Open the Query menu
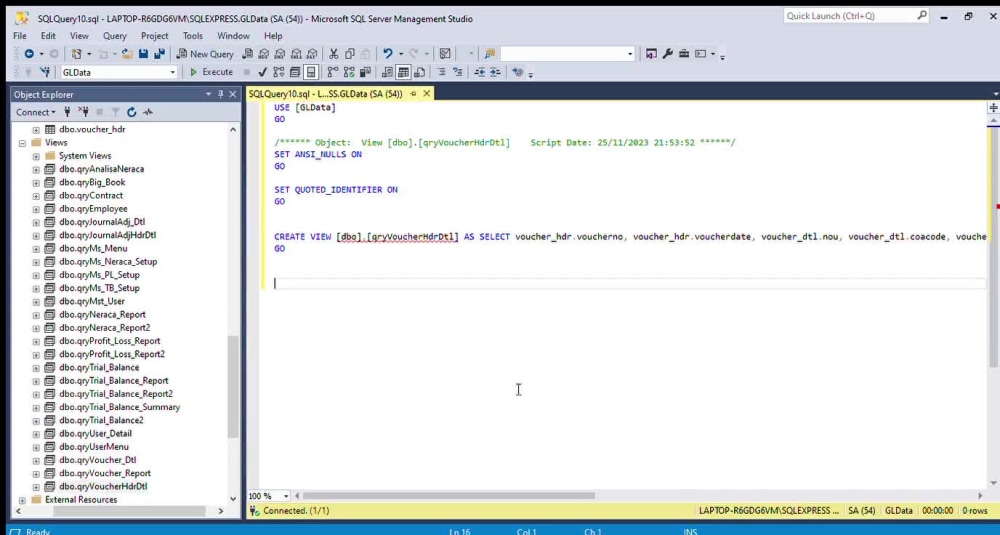The width and height of the screenshot is (1000, 535). coord(115,36)
